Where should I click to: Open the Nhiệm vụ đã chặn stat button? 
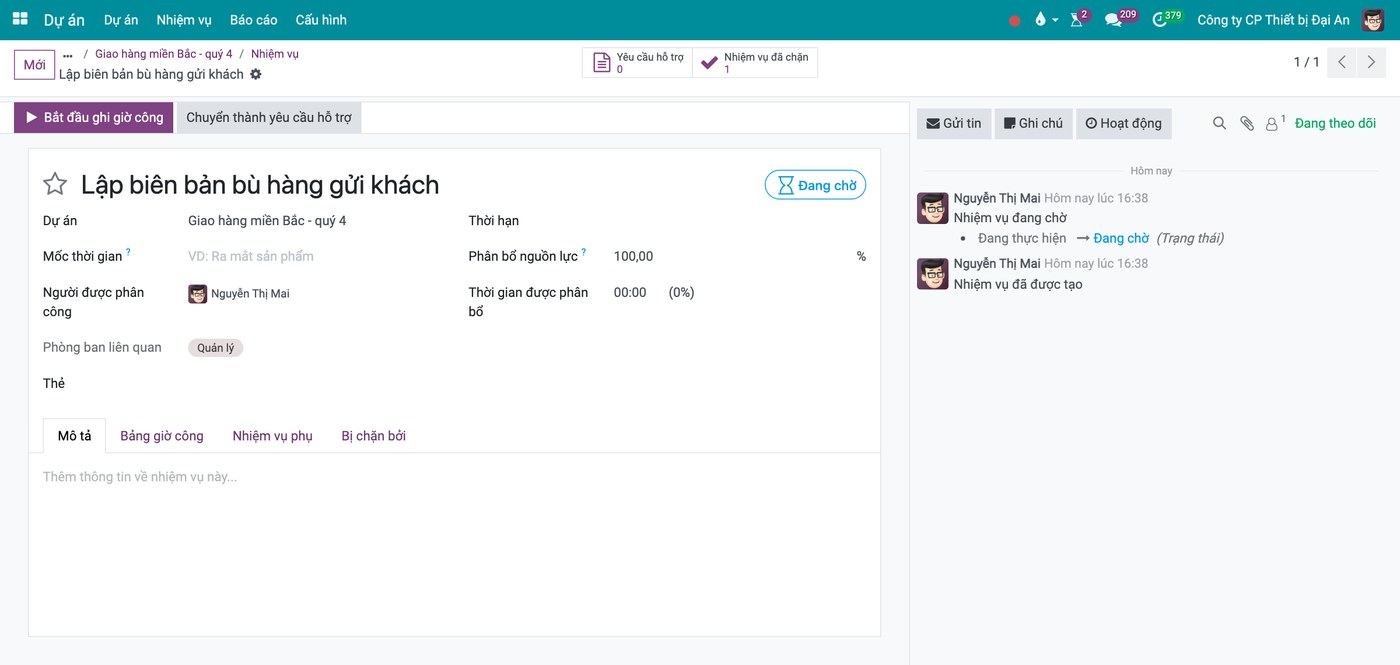tap(755, 63)
